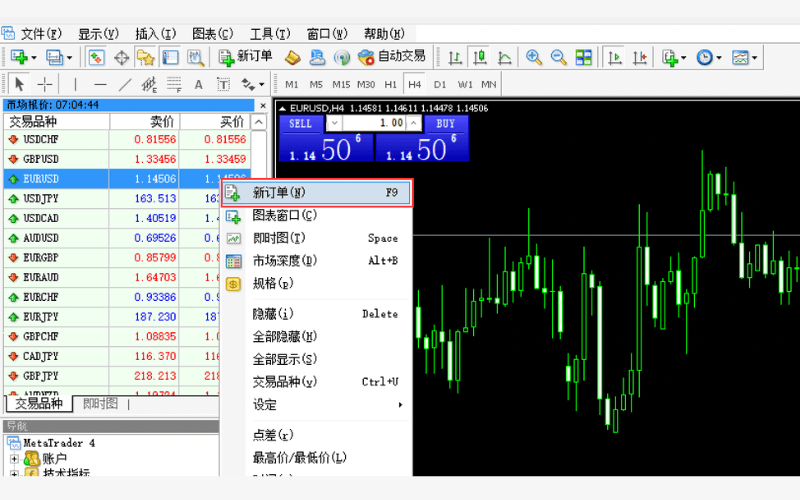The height and width of the screenshot is (500, 800).
Task: Switch to the 即时图 tab
Action: click(100, 404)
